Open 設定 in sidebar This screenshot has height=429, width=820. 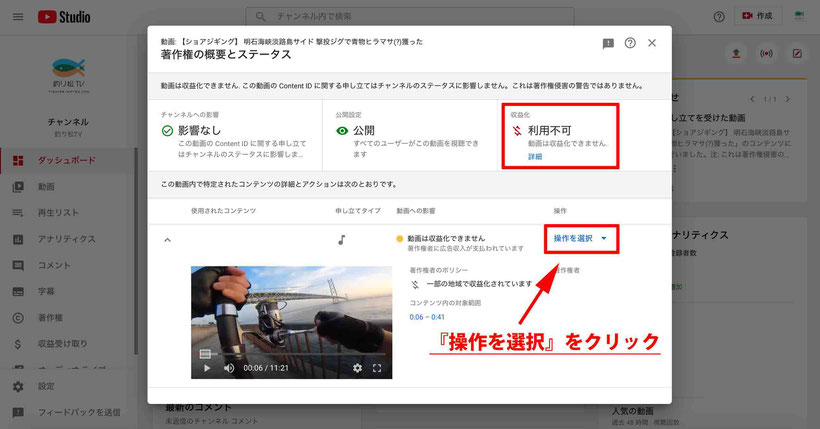[67, 387]
